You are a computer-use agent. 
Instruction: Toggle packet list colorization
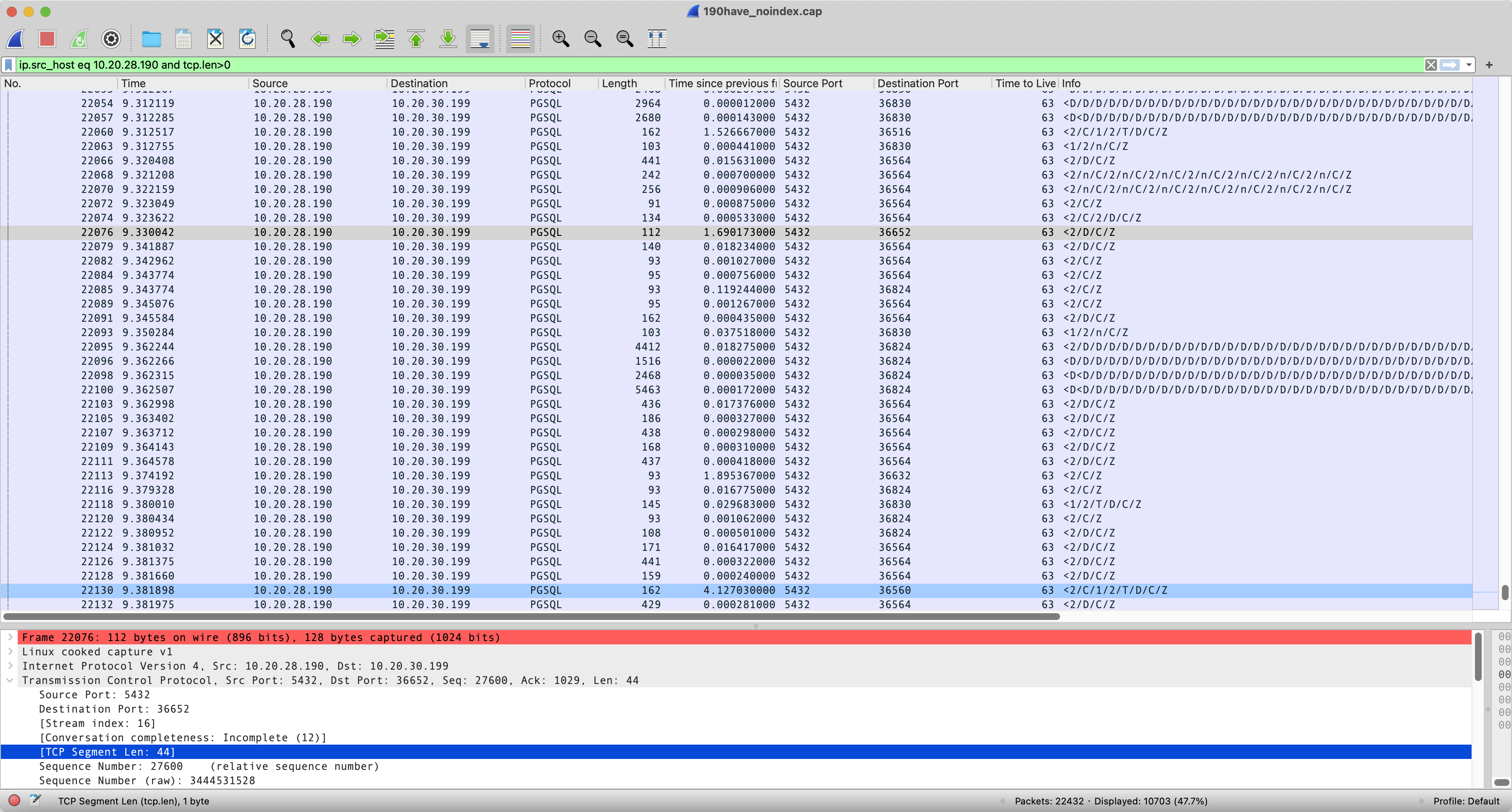520,39
